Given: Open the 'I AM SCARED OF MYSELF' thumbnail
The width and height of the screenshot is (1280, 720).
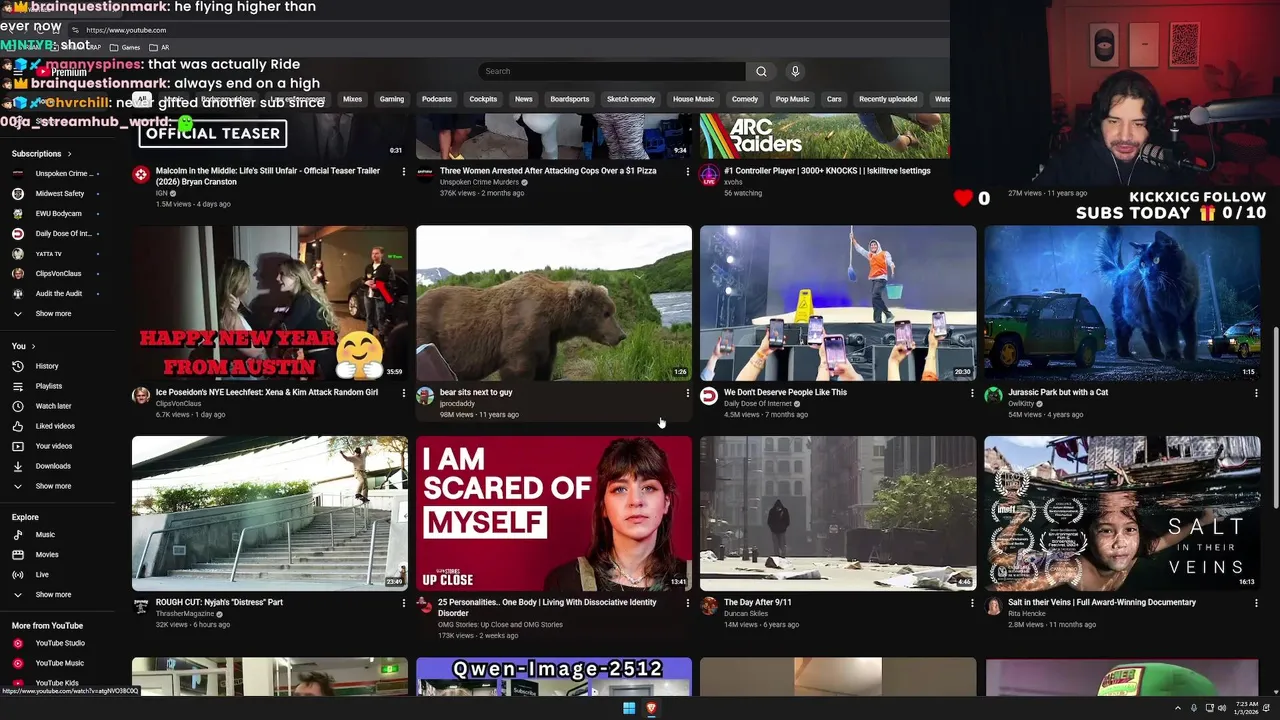Looking at the screenshot, I should tap(554, 513).
